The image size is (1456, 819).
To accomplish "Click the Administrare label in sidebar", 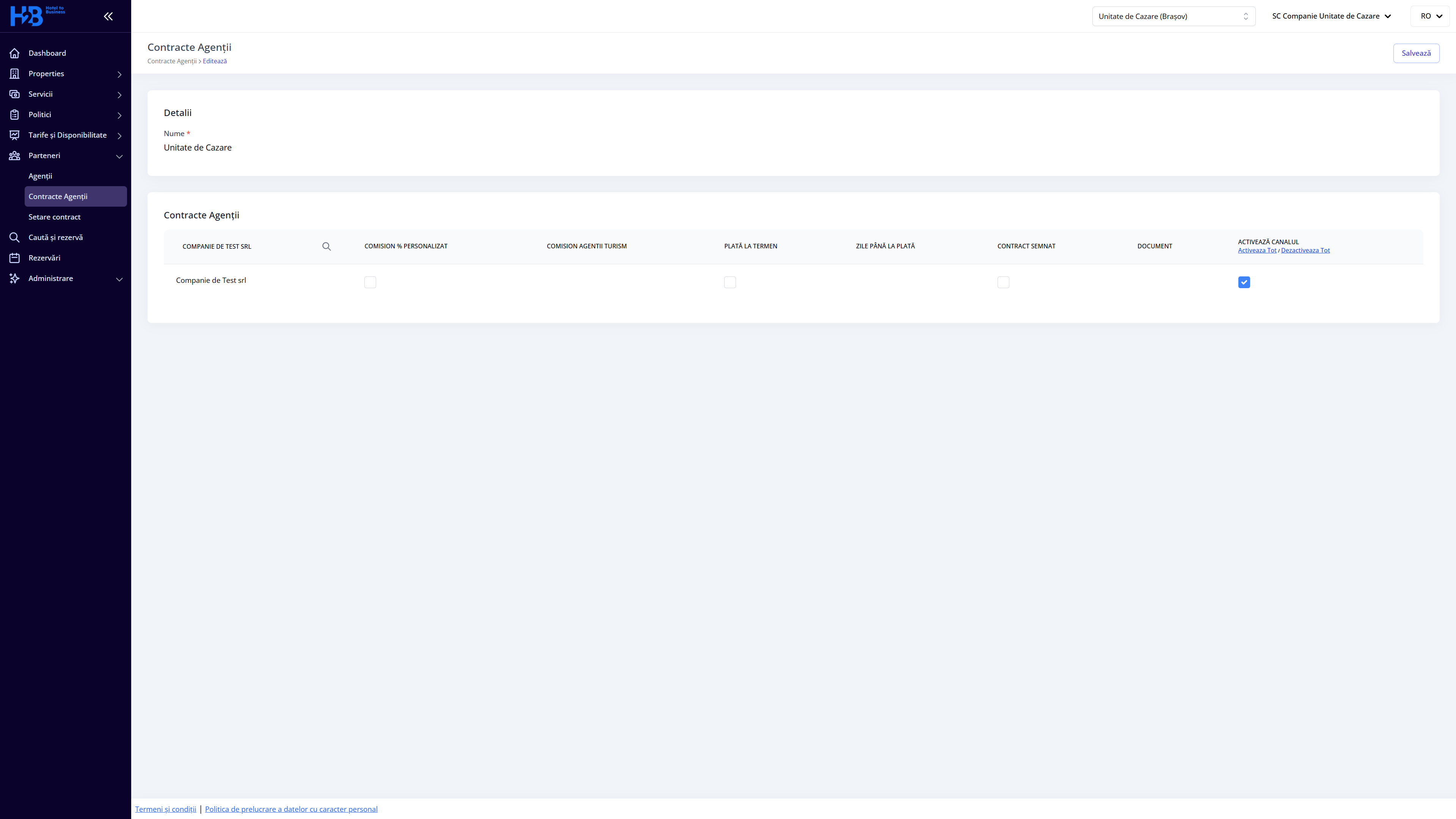I will point(51,278).
